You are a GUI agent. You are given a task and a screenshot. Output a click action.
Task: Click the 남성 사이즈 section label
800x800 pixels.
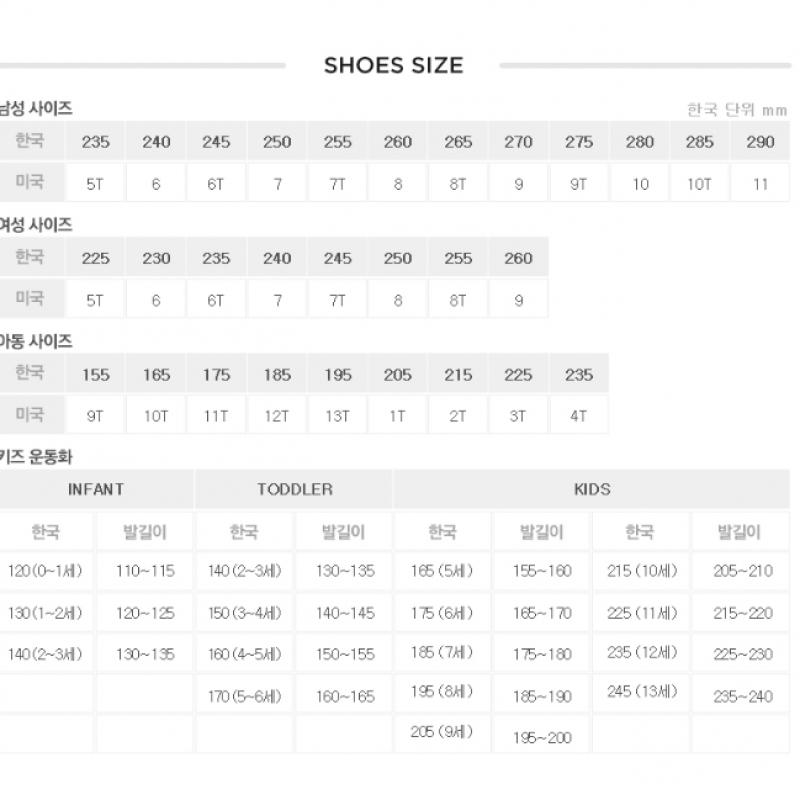[36, 109]
